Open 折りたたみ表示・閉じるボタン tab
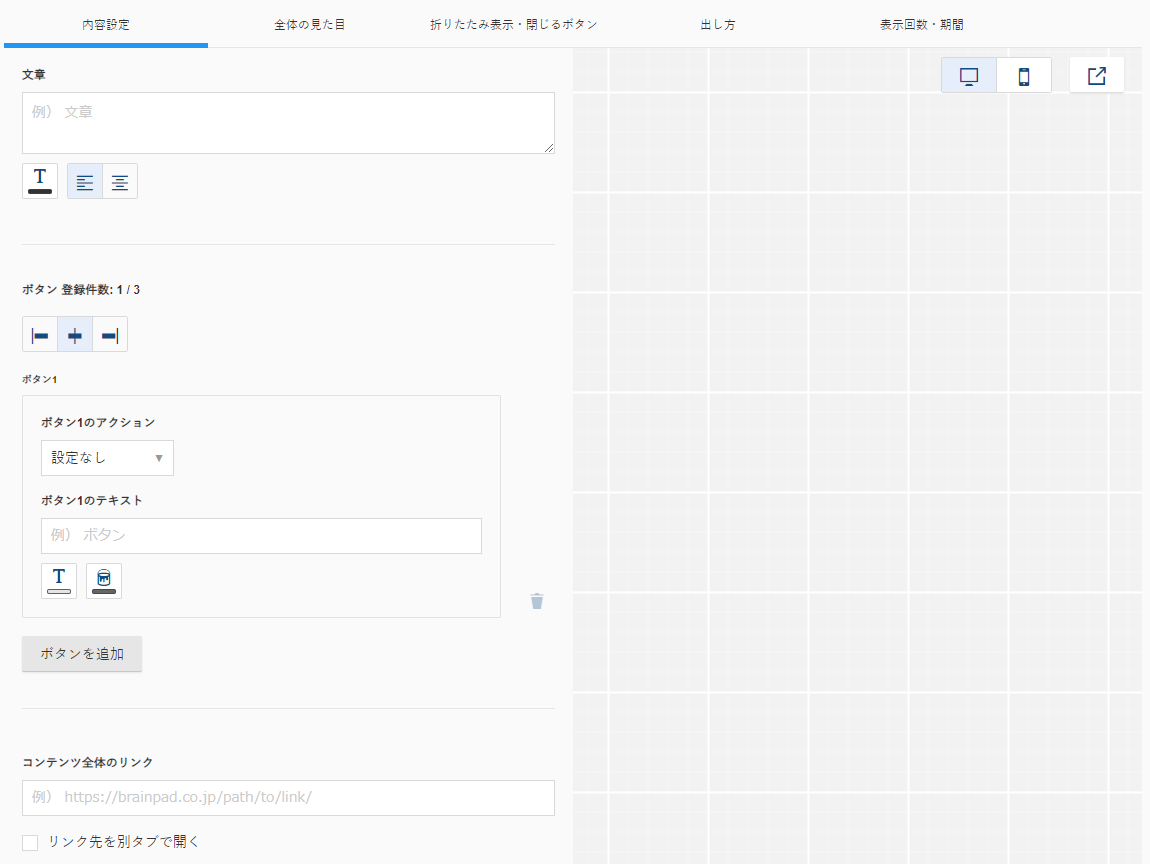Viewport: 1150px width, 864px height. pyautogui.click(x=513, y=24)
